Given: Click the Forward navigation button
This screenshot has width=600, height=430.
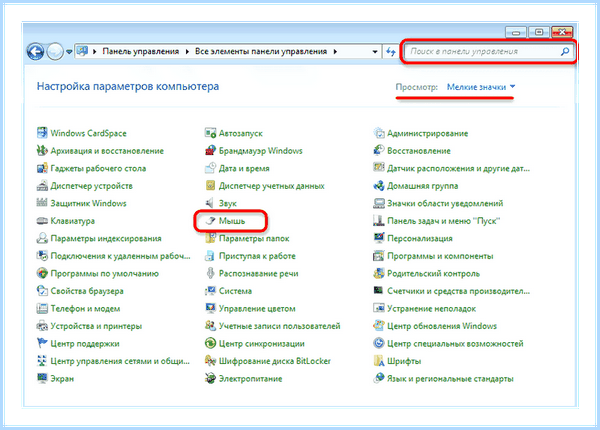Looking at the screenshot, I should (55, 51).
